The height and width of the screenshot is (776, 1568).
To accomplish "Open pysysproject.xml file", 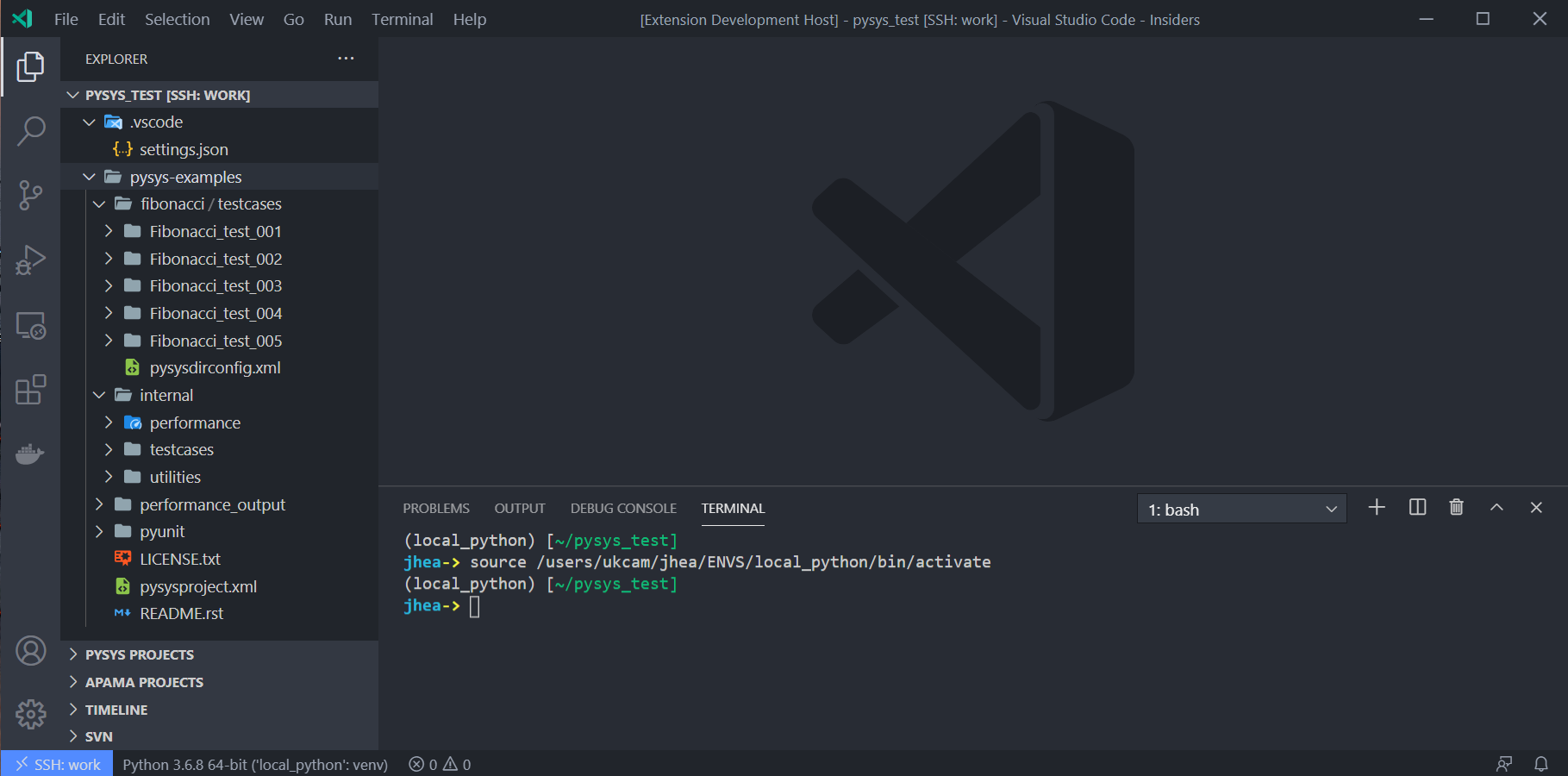I will click(x=219, y=586).
